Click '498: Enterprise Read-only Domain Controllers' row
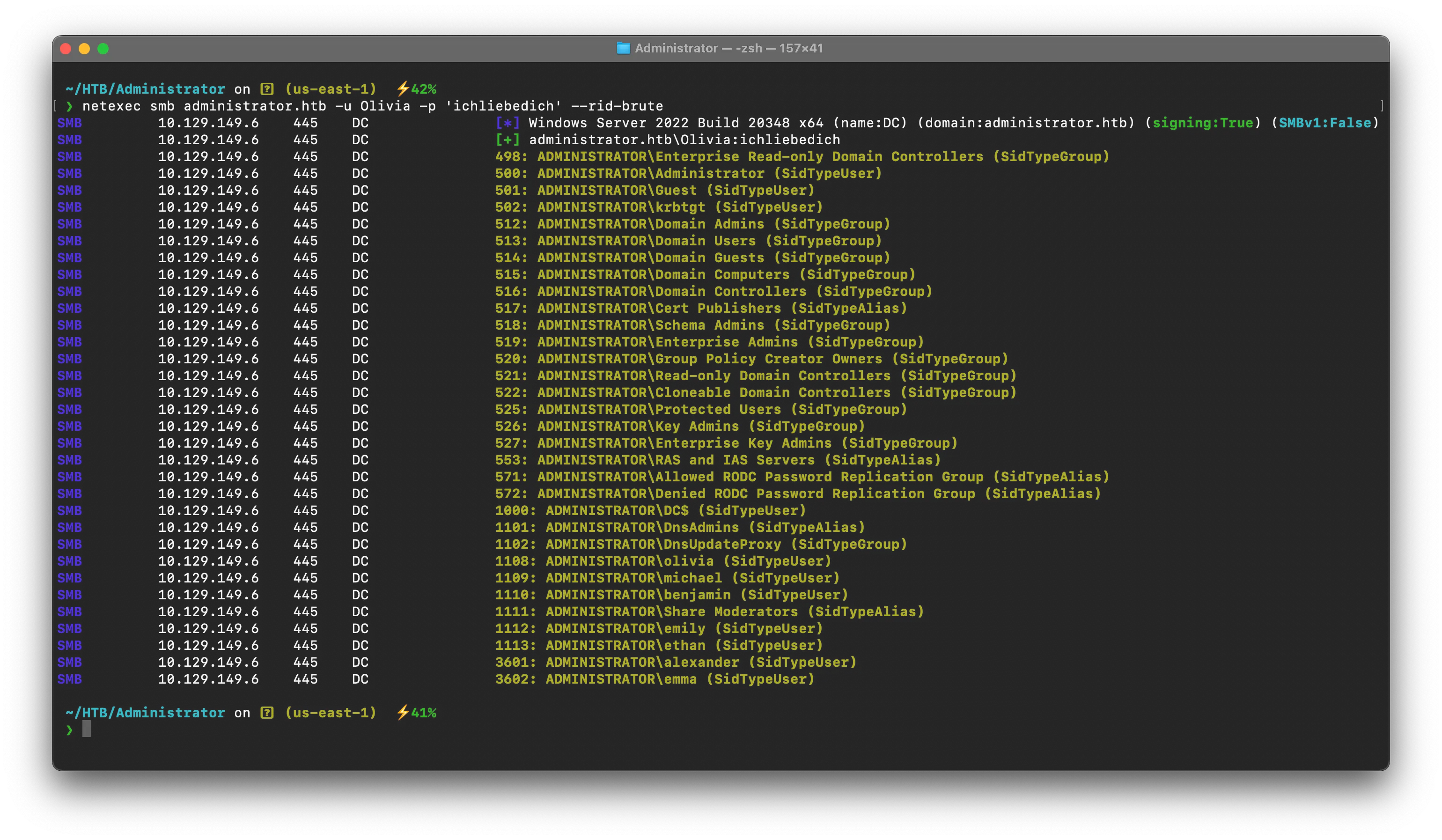Viewport: 1442px width, 840px height. (802, 156)
